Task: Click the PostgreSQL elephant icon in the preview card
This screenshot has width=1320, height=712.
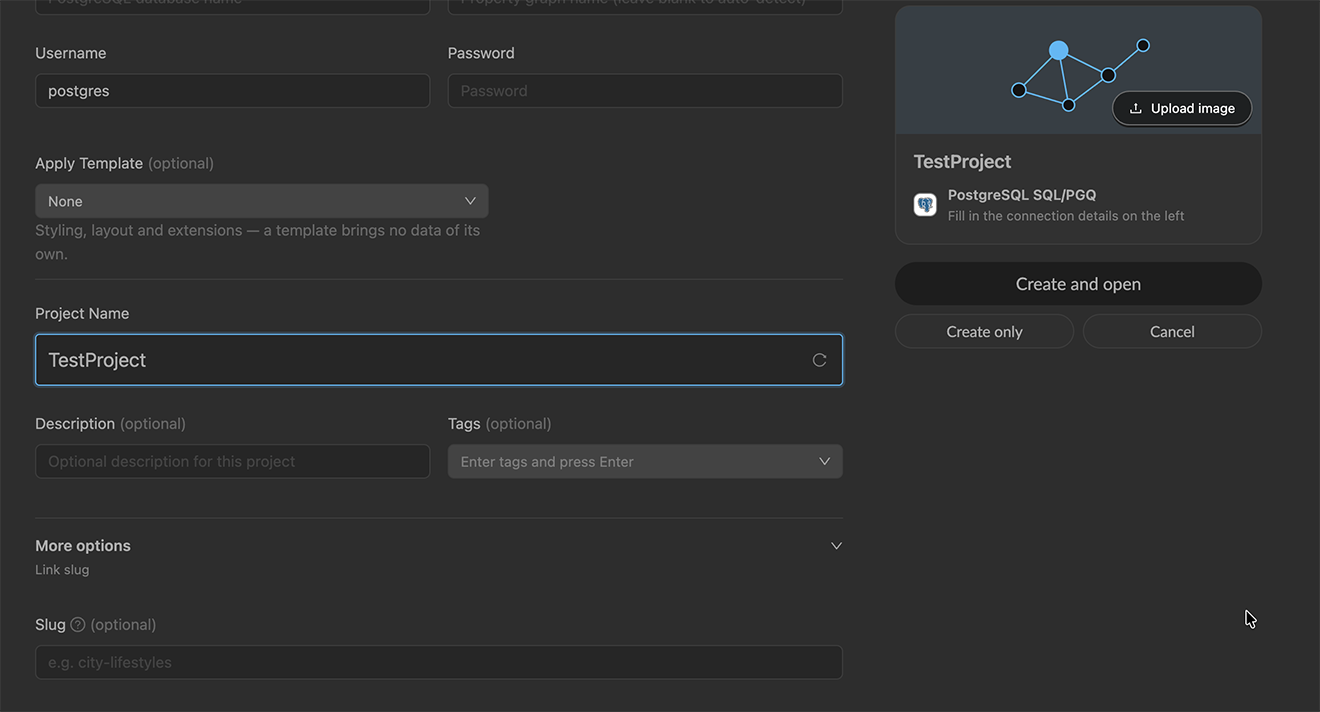Action: coord(925,205)
